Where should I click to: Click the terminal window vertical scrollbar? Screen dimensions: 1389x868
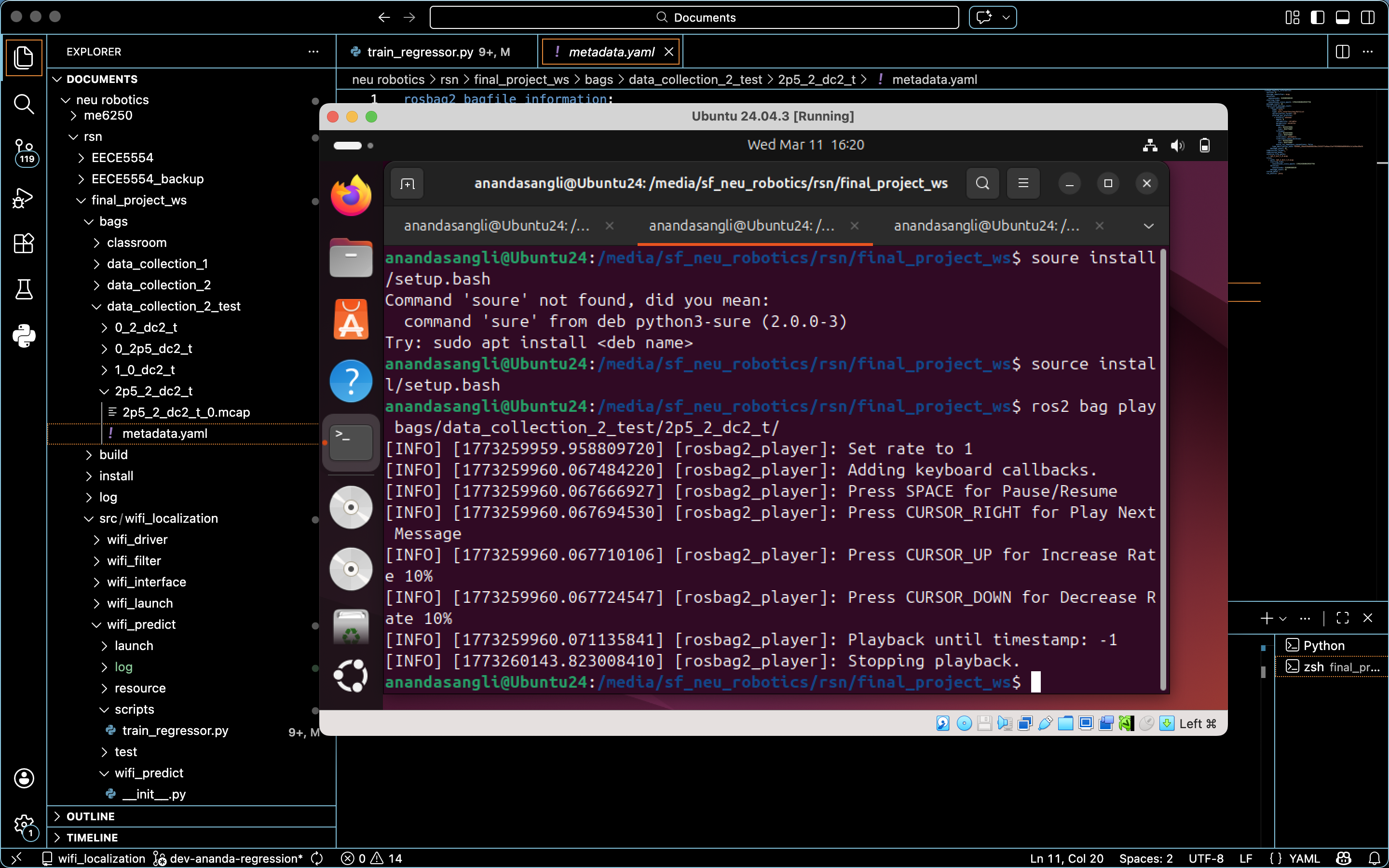click(1163, 471)
